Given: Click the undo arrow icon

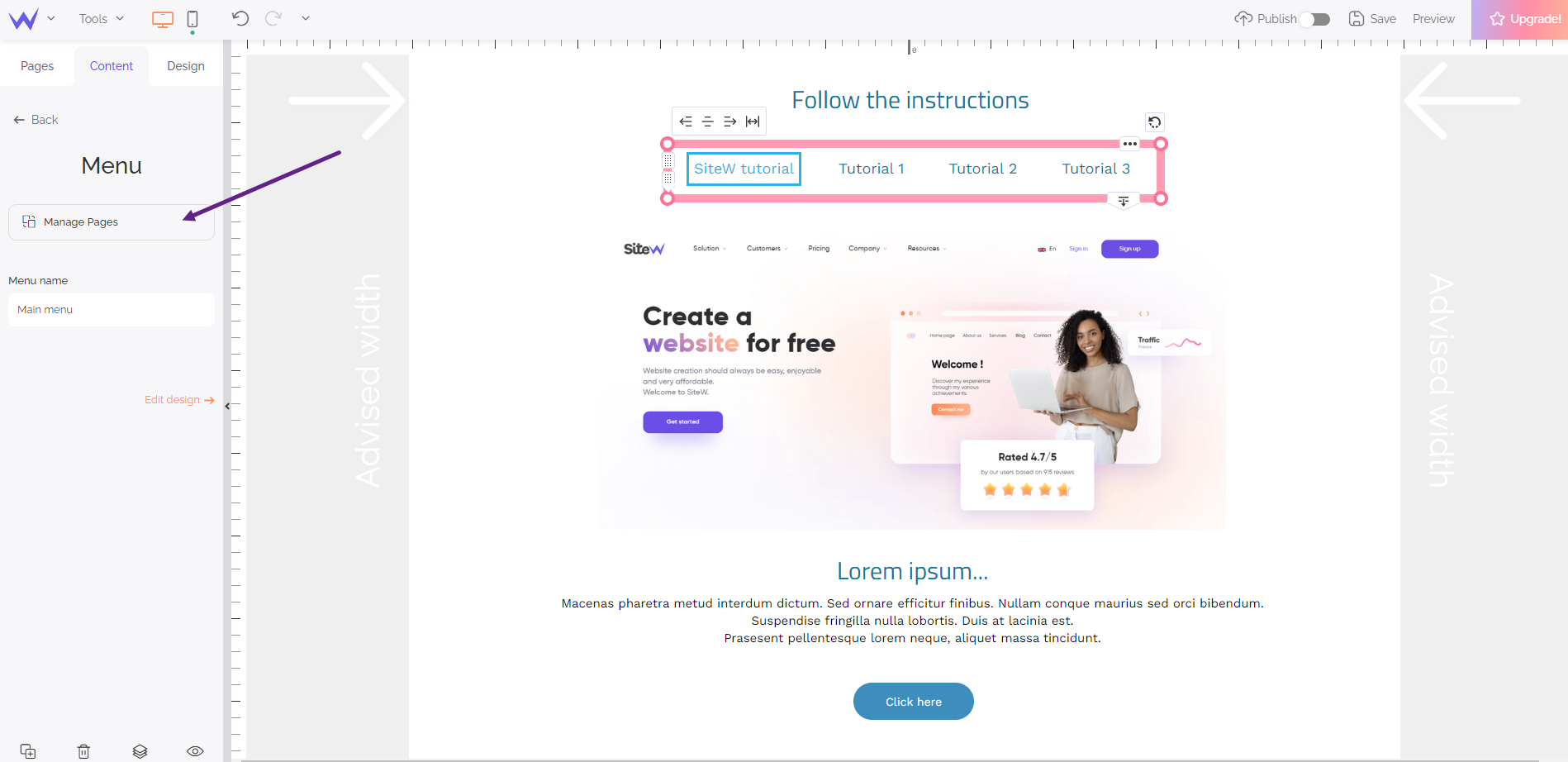Looking at the screenshot, I should [x=240, y=18].
